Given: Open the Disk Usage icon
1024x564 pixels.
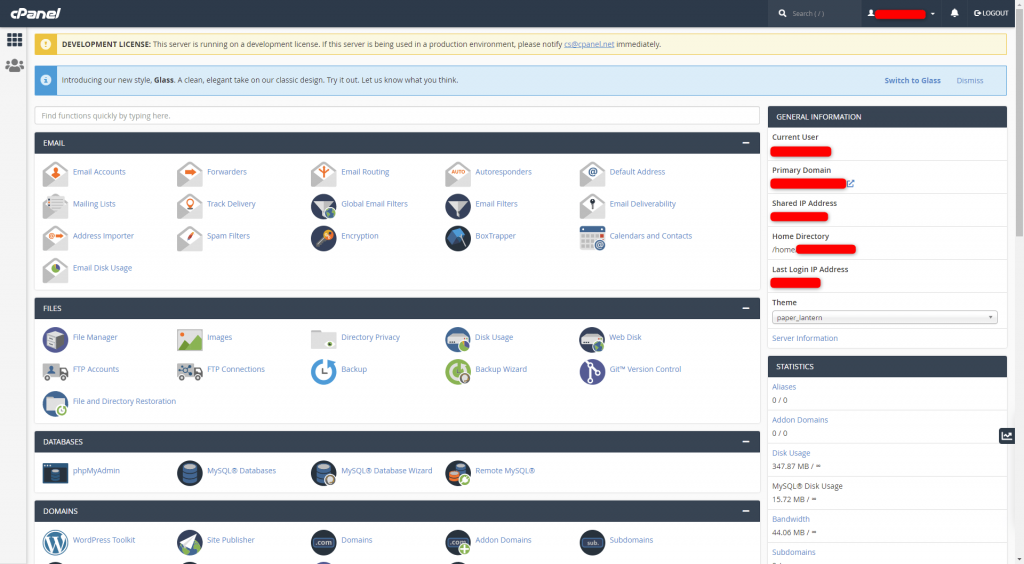Looking at the screenshot, I should [458, 339].
